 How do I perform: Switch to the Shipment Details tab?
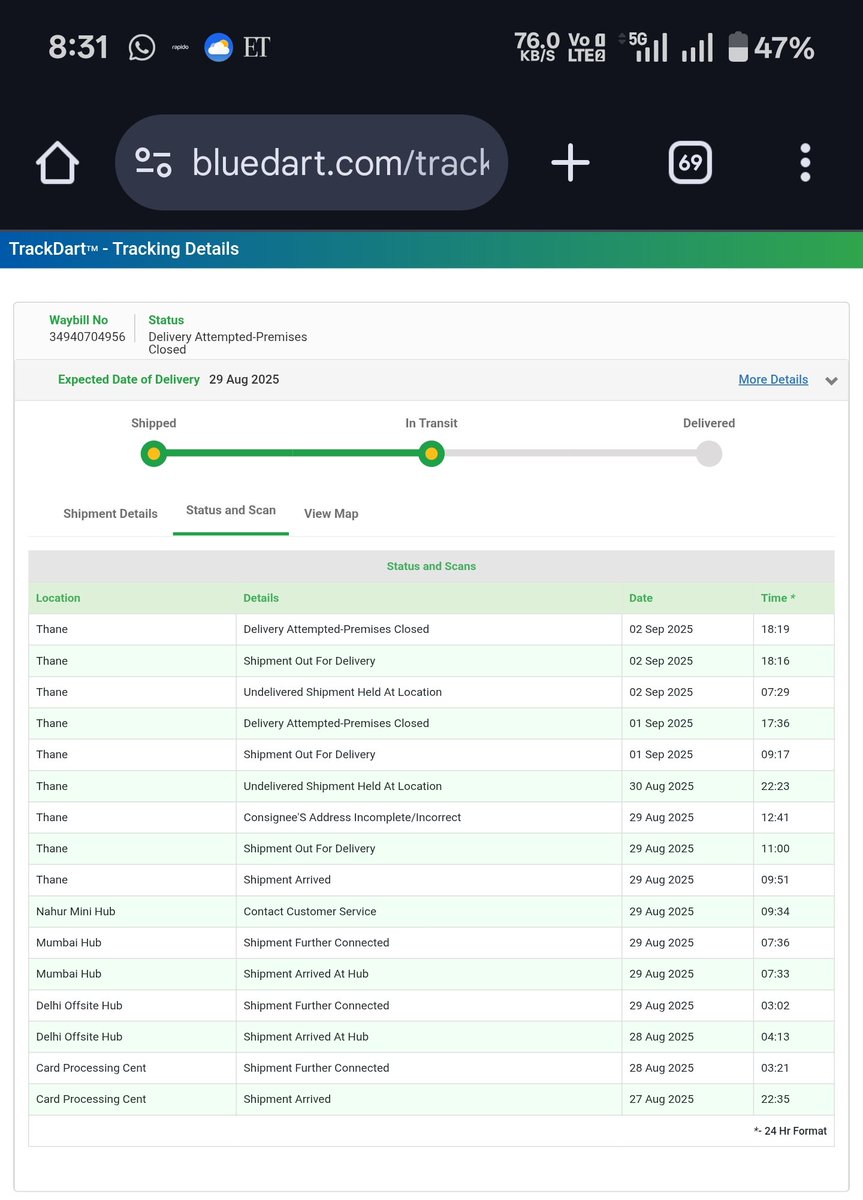click(110, 514)
